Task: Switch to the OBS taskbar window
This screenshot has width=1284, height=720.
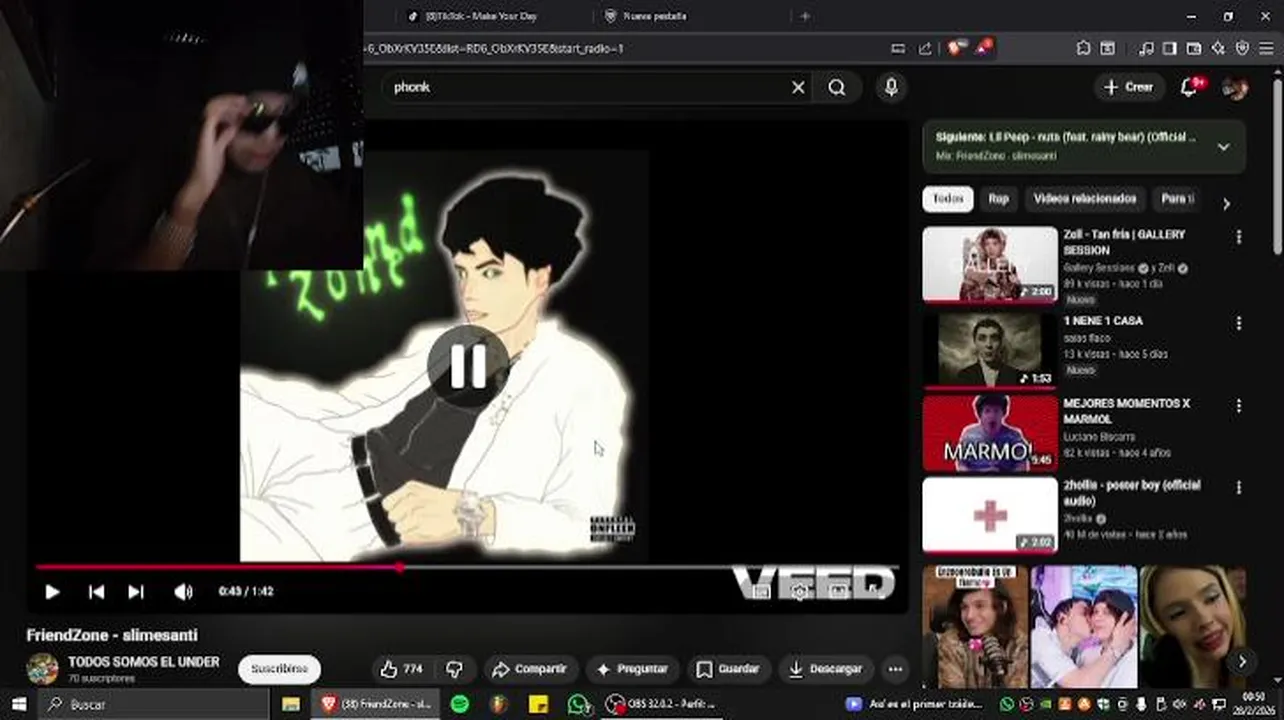Action: (662, 704)
